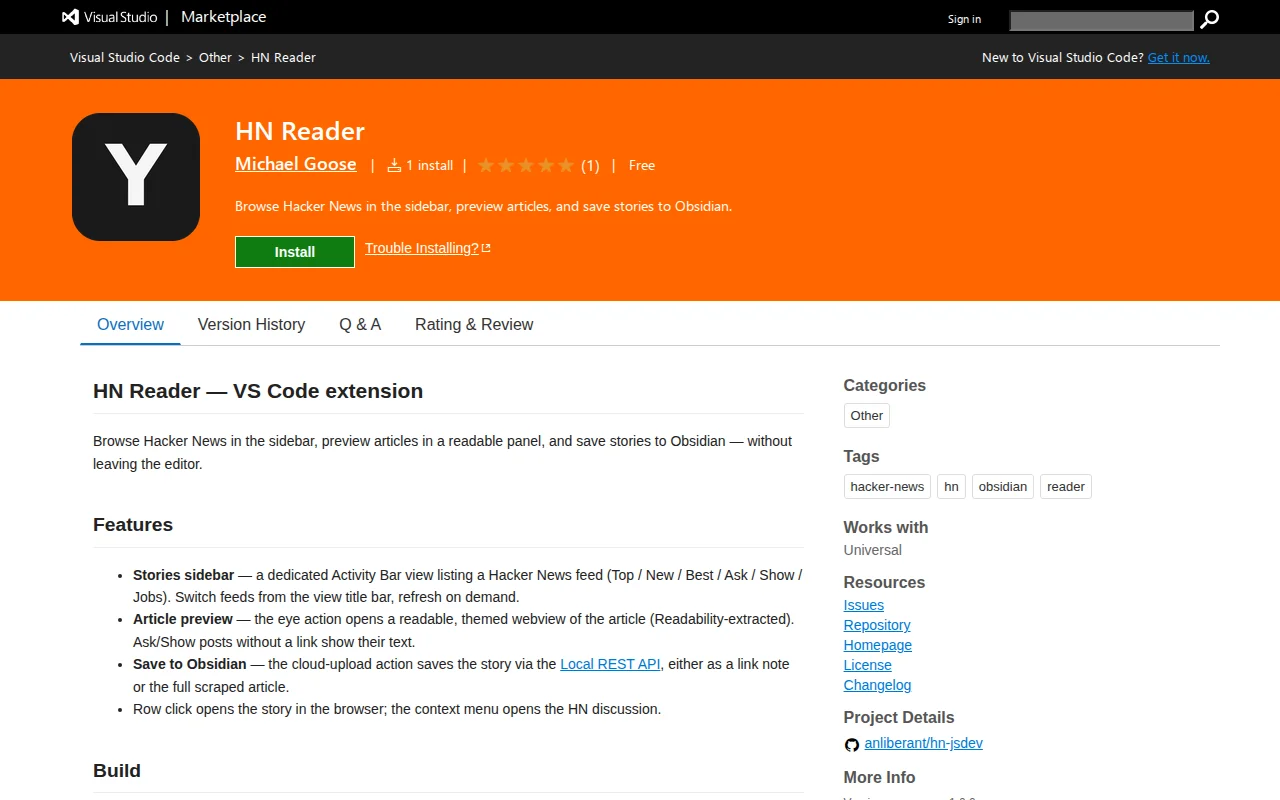Click the HN Reader extension title
Screen dimensions: 1280x800
[x=300, y=131]
